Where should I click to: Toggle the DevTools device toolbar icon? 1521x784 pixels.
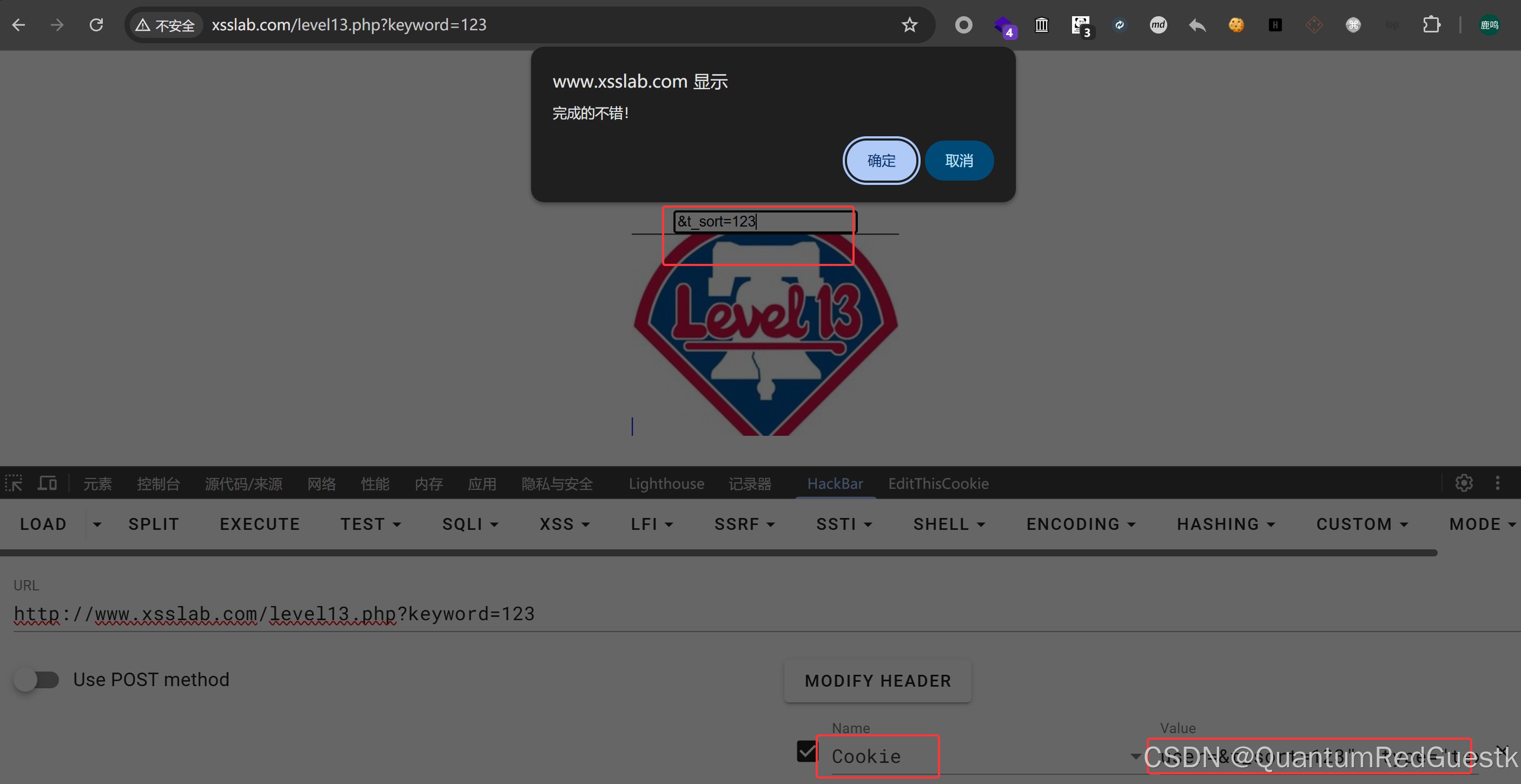pos(47,483)
